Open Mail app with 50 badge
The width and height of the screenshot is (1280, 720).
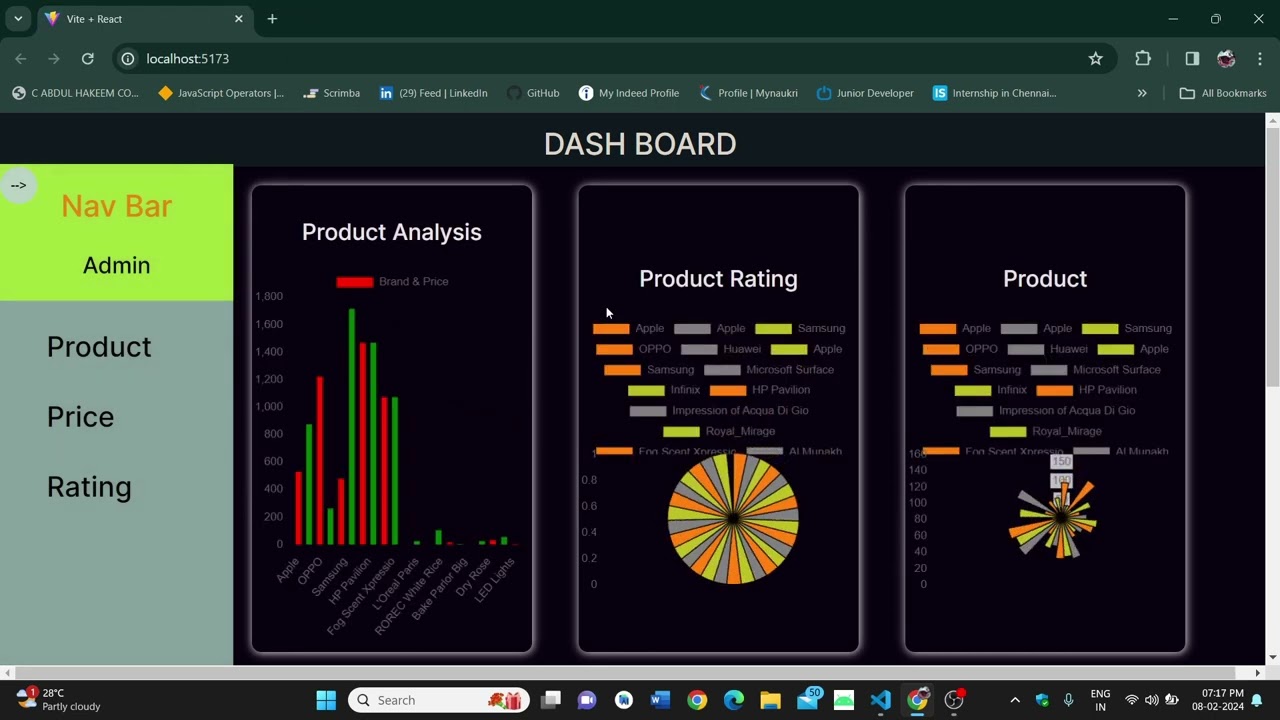click(x=808, y=699)
